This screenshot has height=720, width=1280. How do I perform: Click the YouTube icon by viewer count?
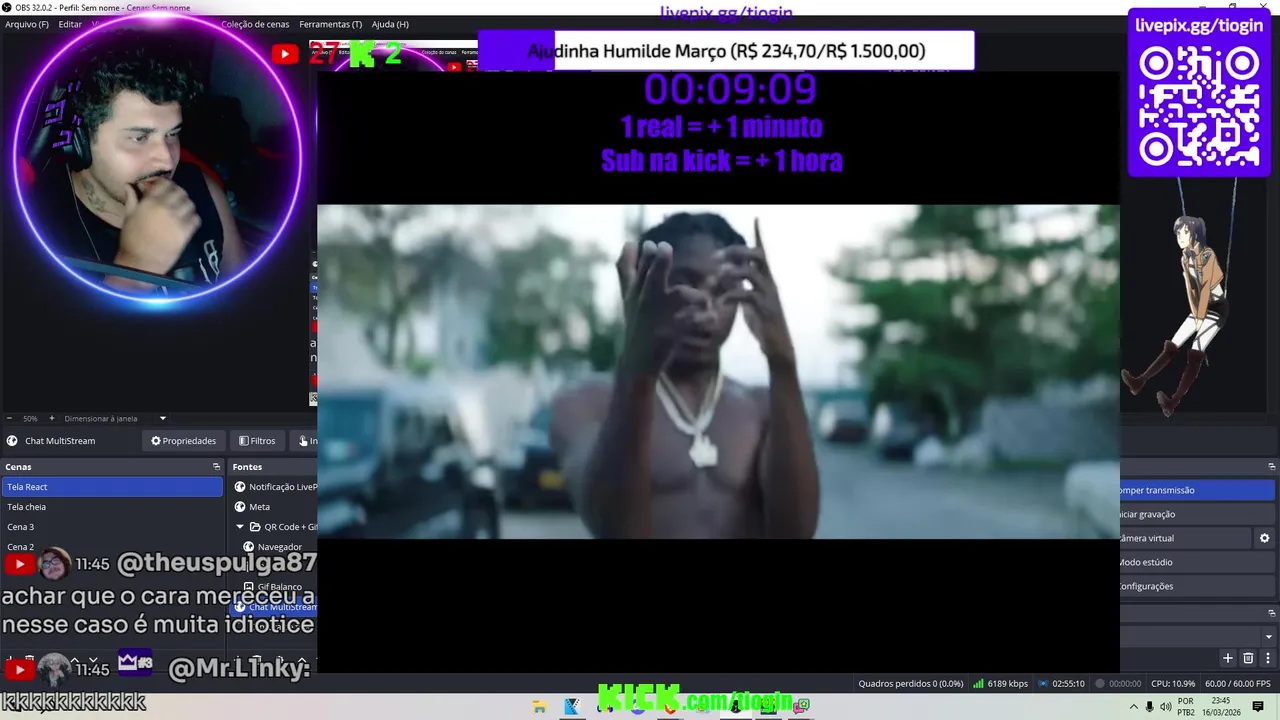[285, 54]
